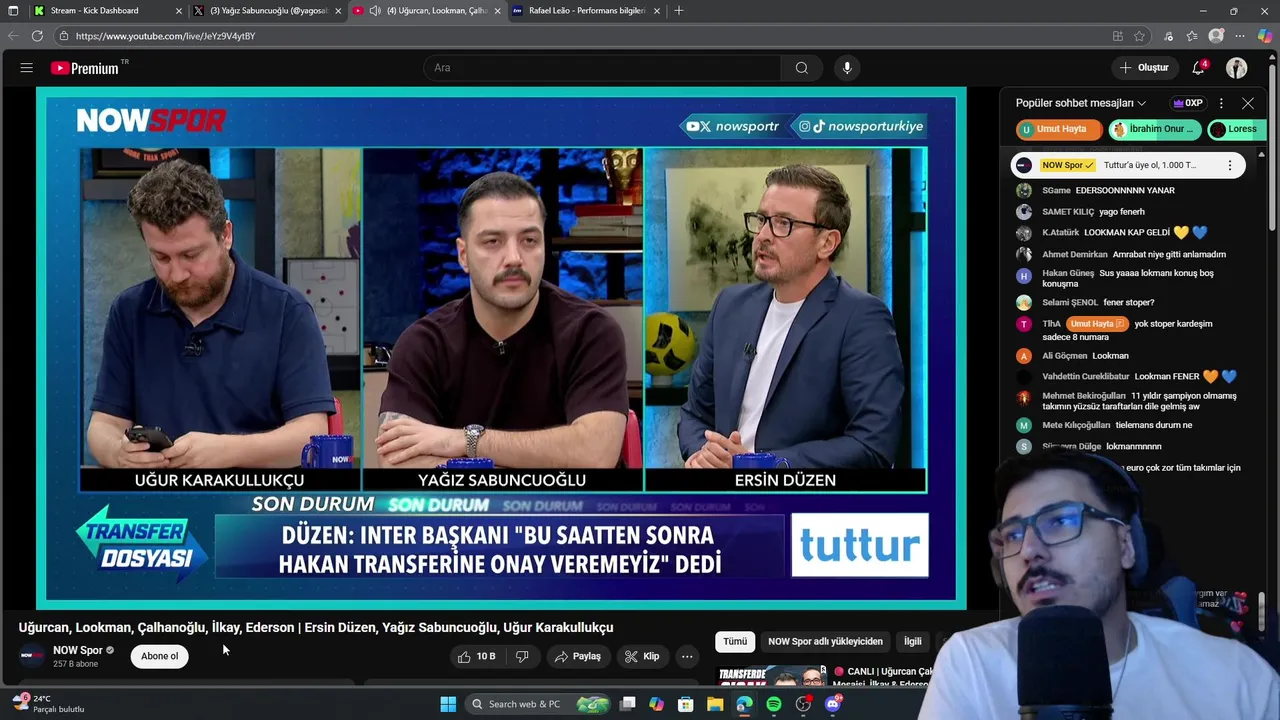Open weather widget showing 24°C
The width and height of the screenshot is (1280, 720).
48,704
